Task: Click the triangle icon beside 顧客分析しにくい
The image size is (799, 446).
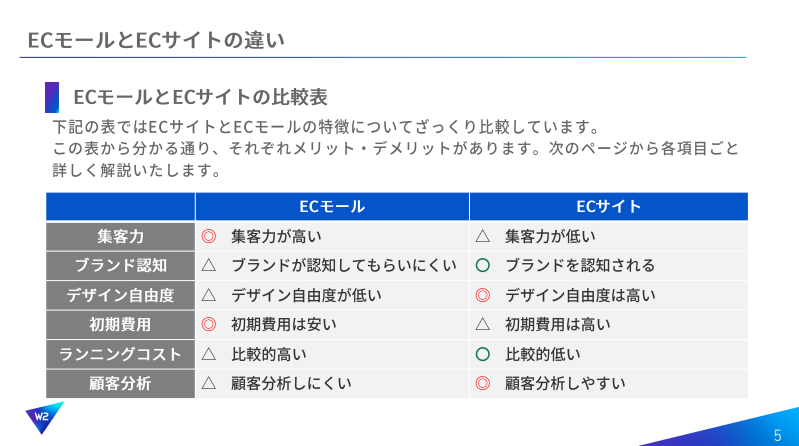Action: [x=208, y=383]
